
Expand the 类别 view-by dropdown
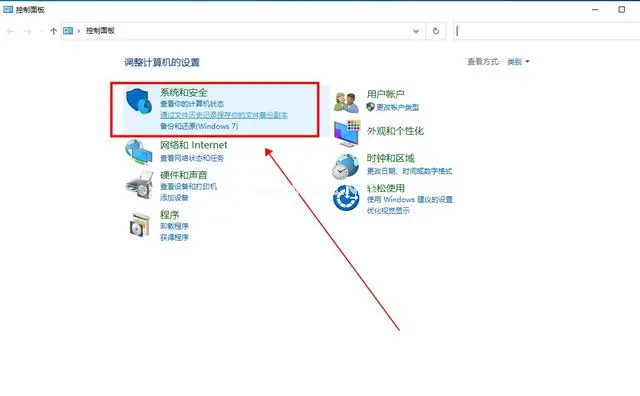click(x=518, y=62)
